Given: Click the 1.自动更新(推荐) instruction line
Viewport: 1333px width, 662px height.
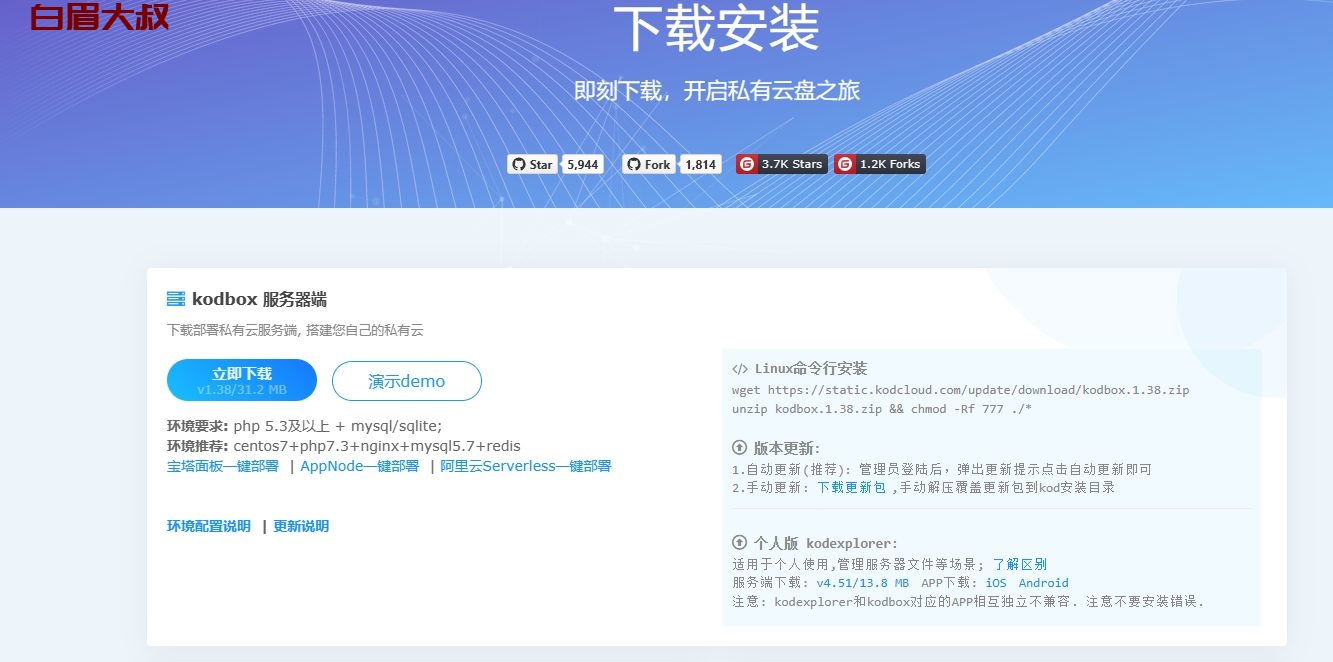Looking at the screenshot, I should 942,469.
